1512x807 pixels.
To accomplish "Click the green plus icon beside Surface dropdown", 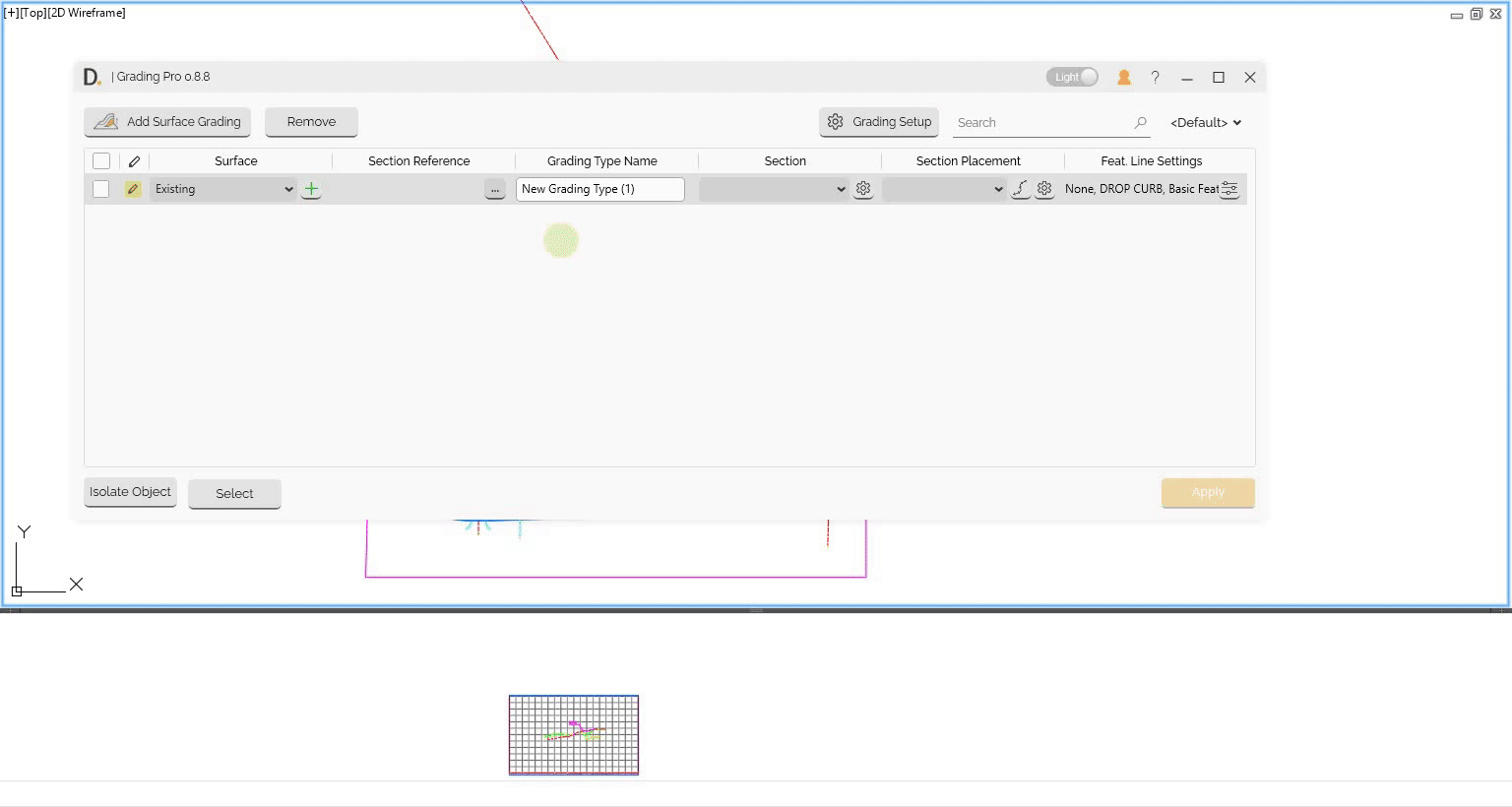I will point(311,189).
